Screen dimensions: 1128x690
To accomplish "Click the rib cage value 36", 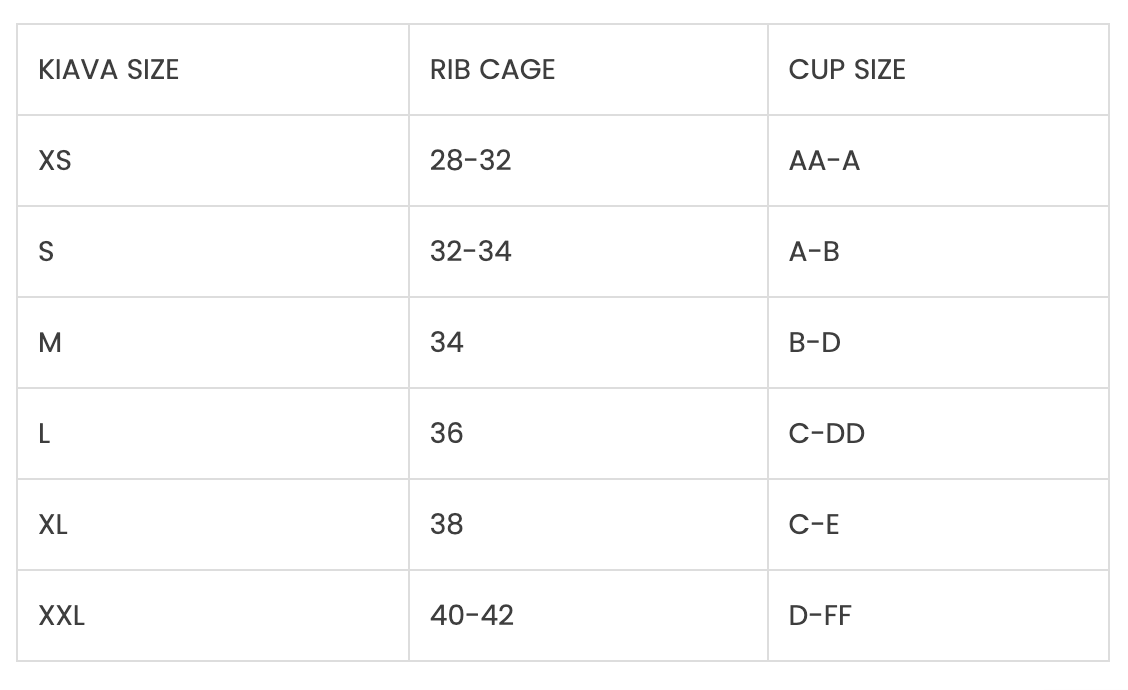I will tap(447, 434).
